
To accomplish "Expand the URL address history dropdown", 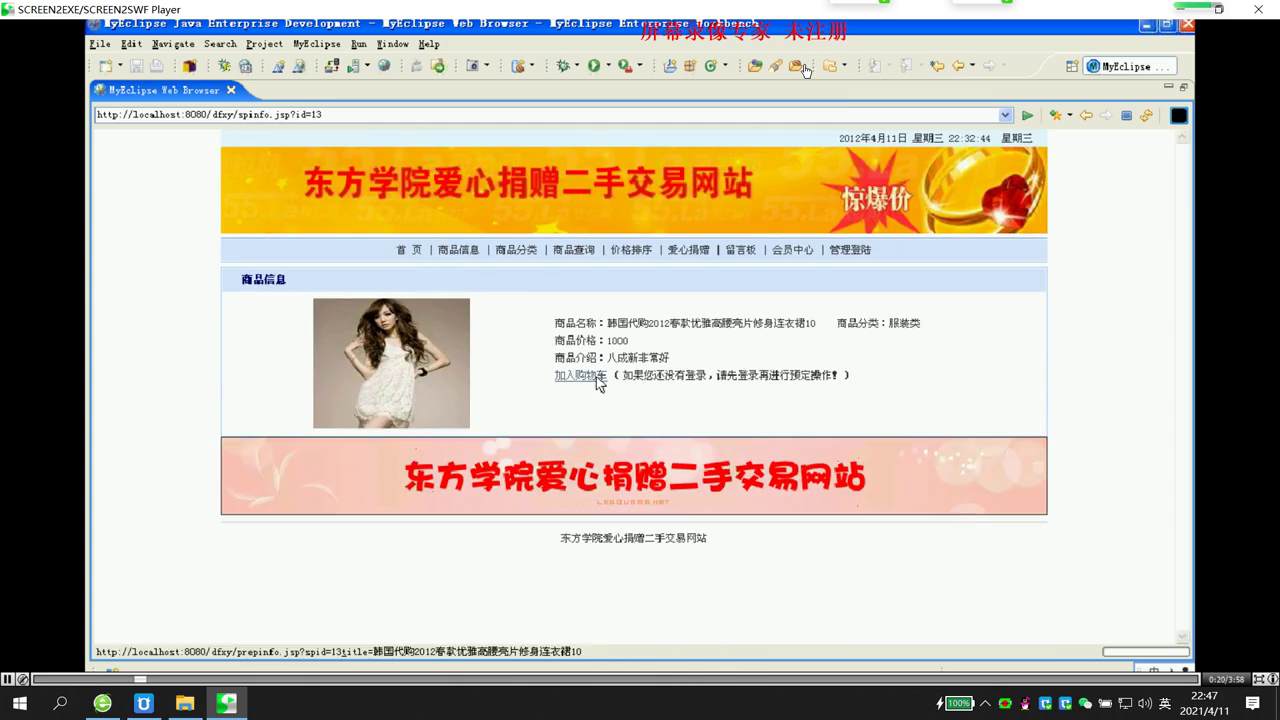I will [x=1006, y=115].
